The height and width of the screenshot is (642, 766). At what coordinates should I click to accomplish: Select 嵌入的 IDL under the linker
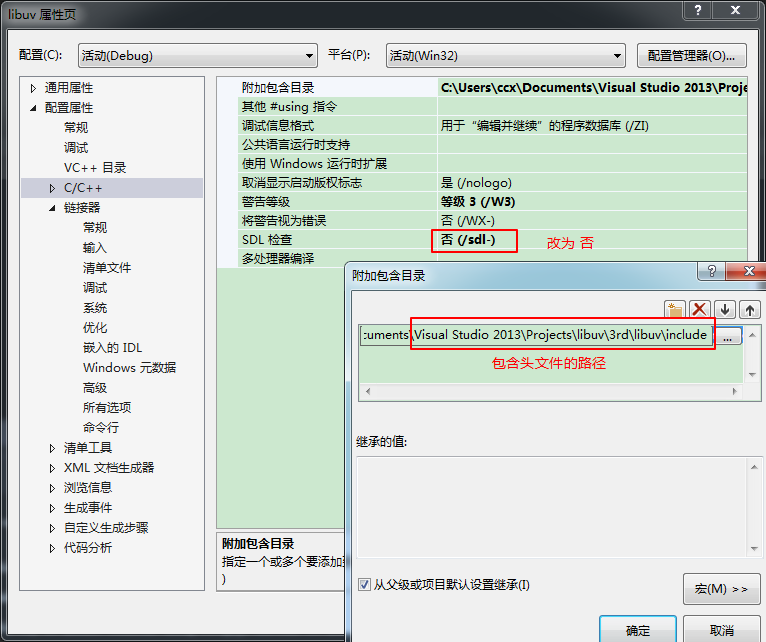coord(112,348)
